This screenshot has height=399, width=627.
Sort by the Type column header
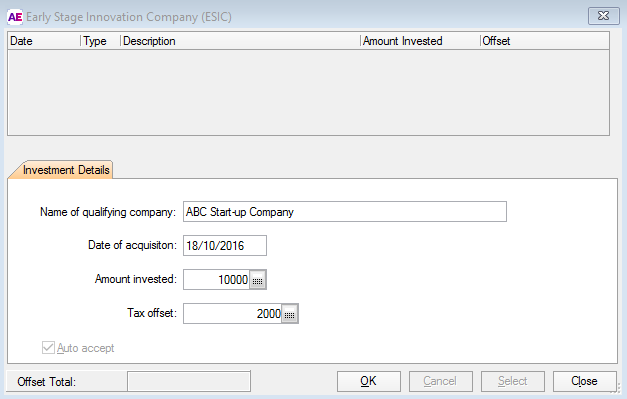[x=100, y=41]
